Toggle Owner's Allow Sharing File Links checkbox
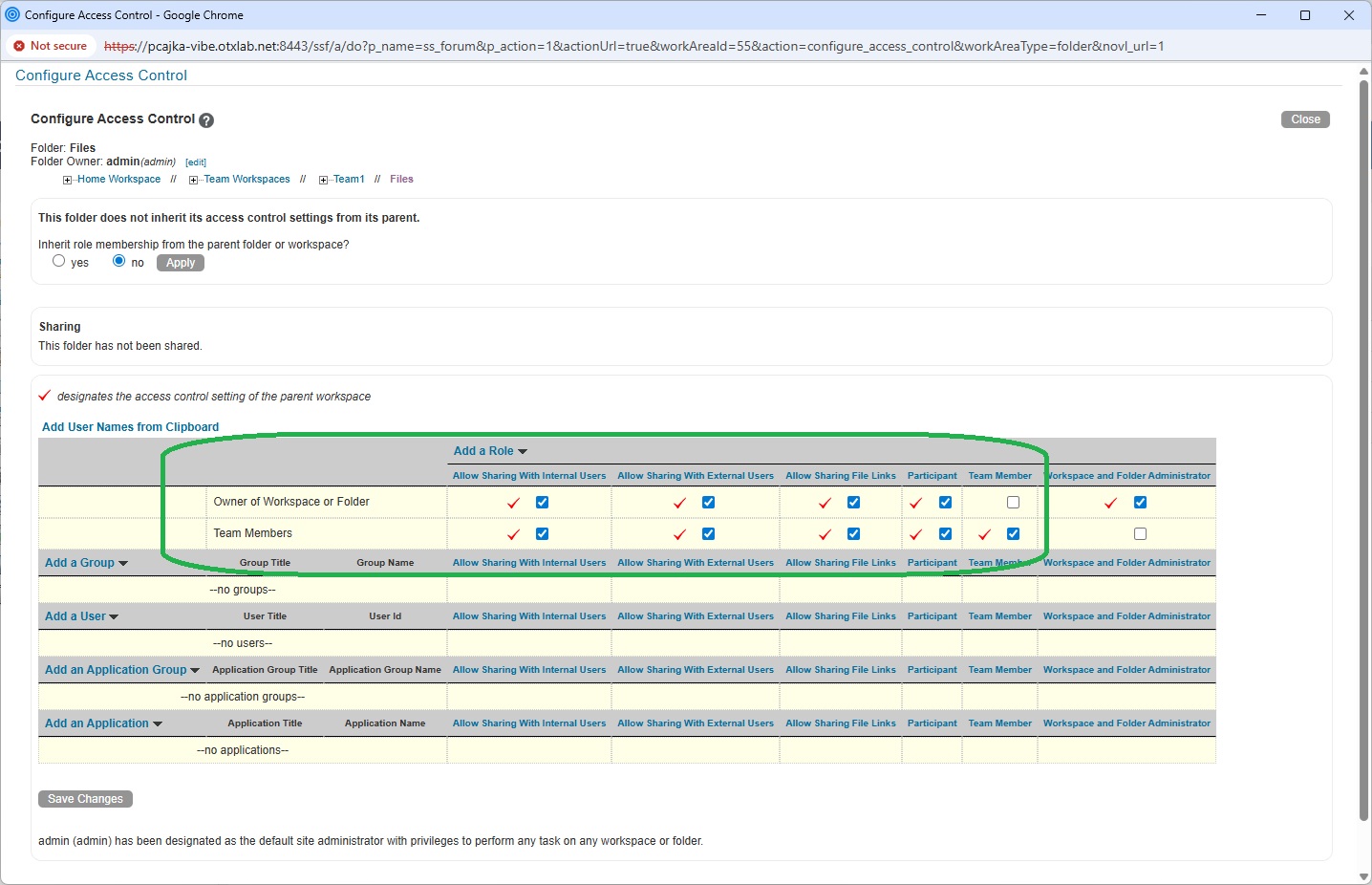Image resolution: width=1372 pixels, height=885 pixels. coord(853,503)
